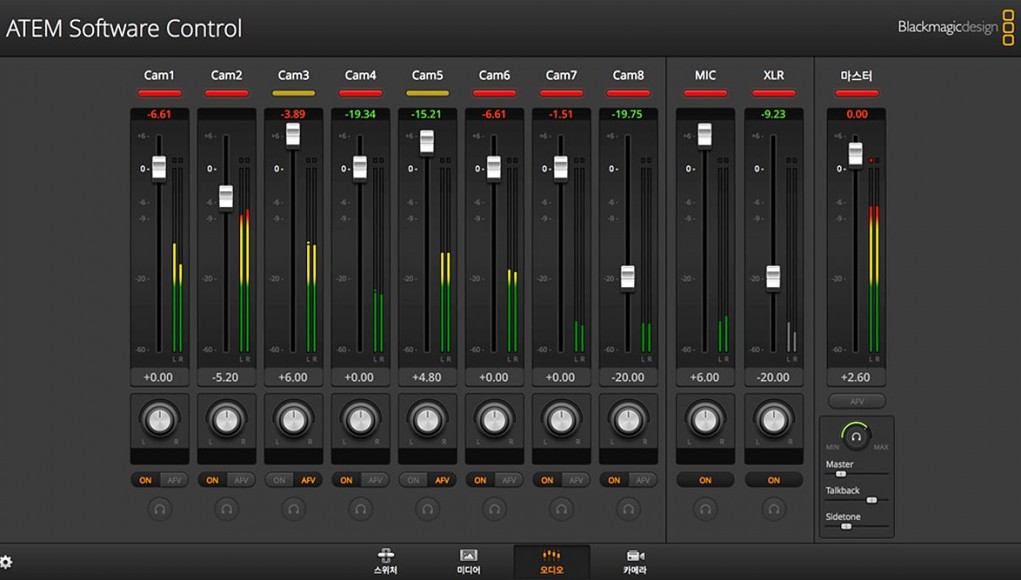Screen dimensions: 1021x580
Task: Edit Cam3 gain value +6.00
Action: [293, 377]
